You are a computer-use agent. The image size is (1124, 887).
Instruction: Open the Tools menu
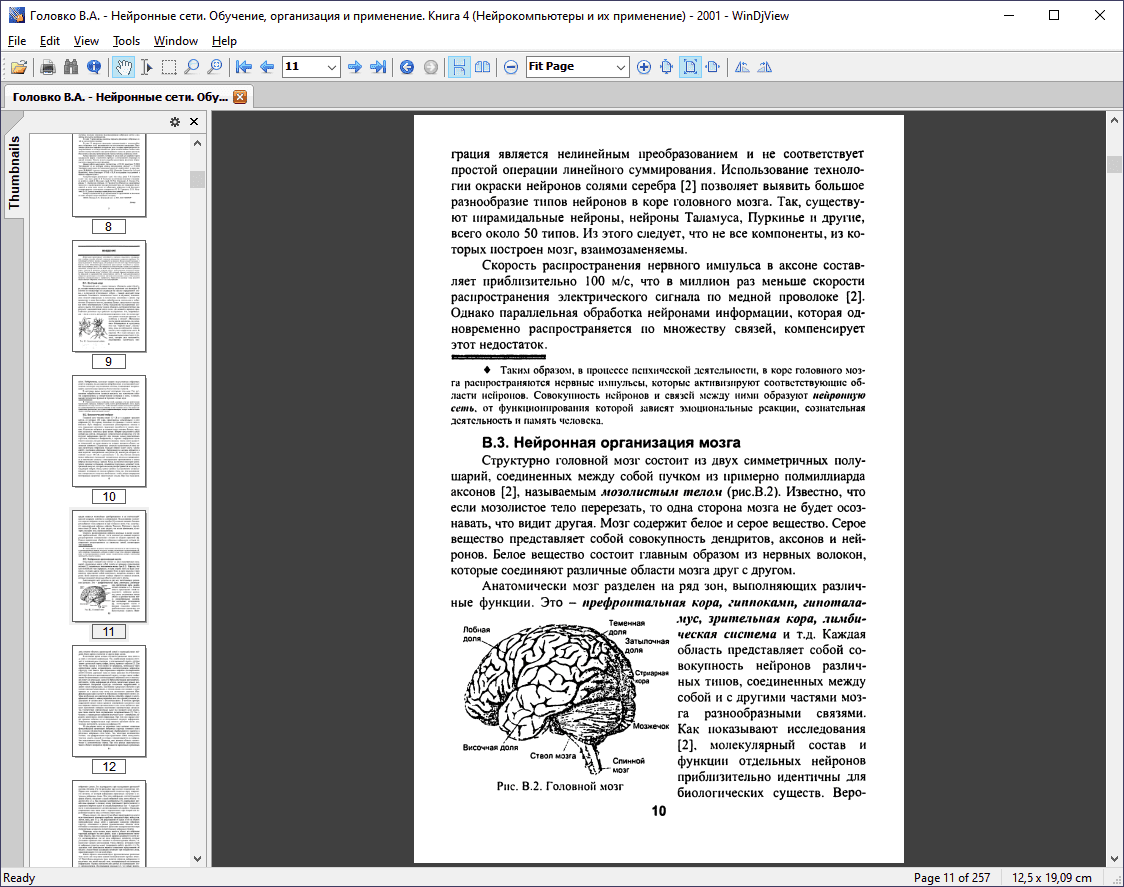[x=126, y=41]
